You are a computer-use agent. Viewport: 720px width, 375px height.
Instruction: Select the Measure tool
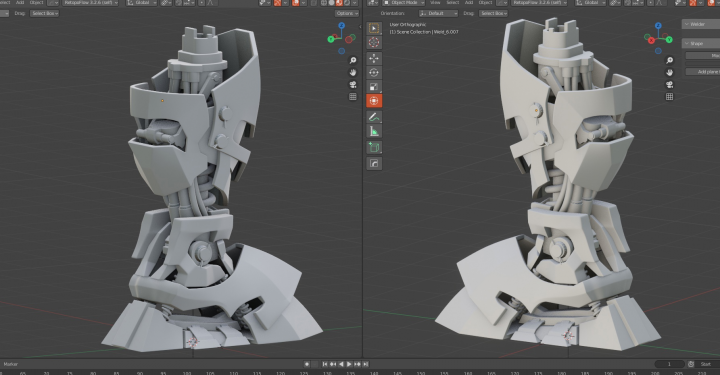pyautogui.click(x=374, y=132)
